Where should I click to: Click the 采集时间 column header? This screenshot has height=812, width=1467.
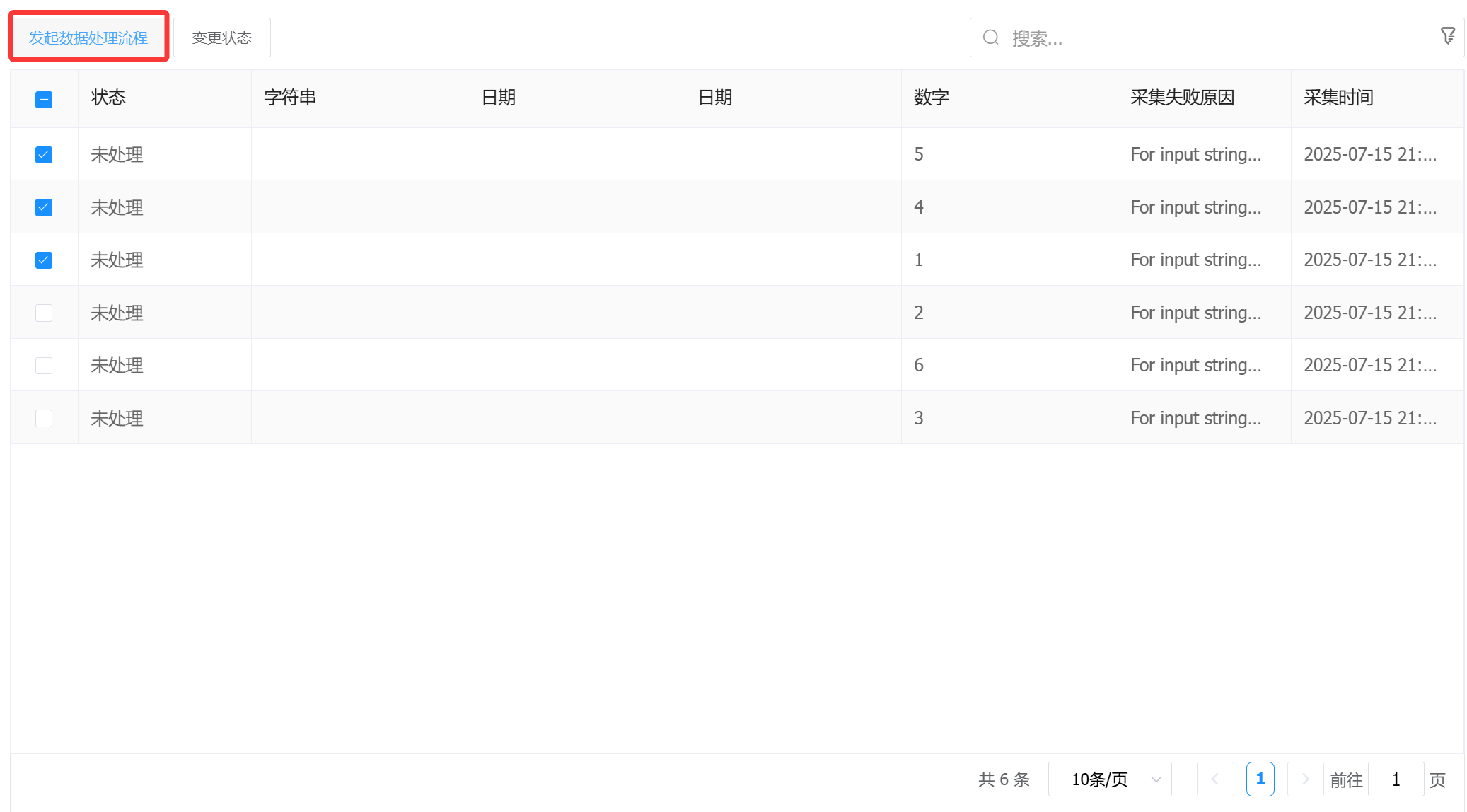point(1338,98)
